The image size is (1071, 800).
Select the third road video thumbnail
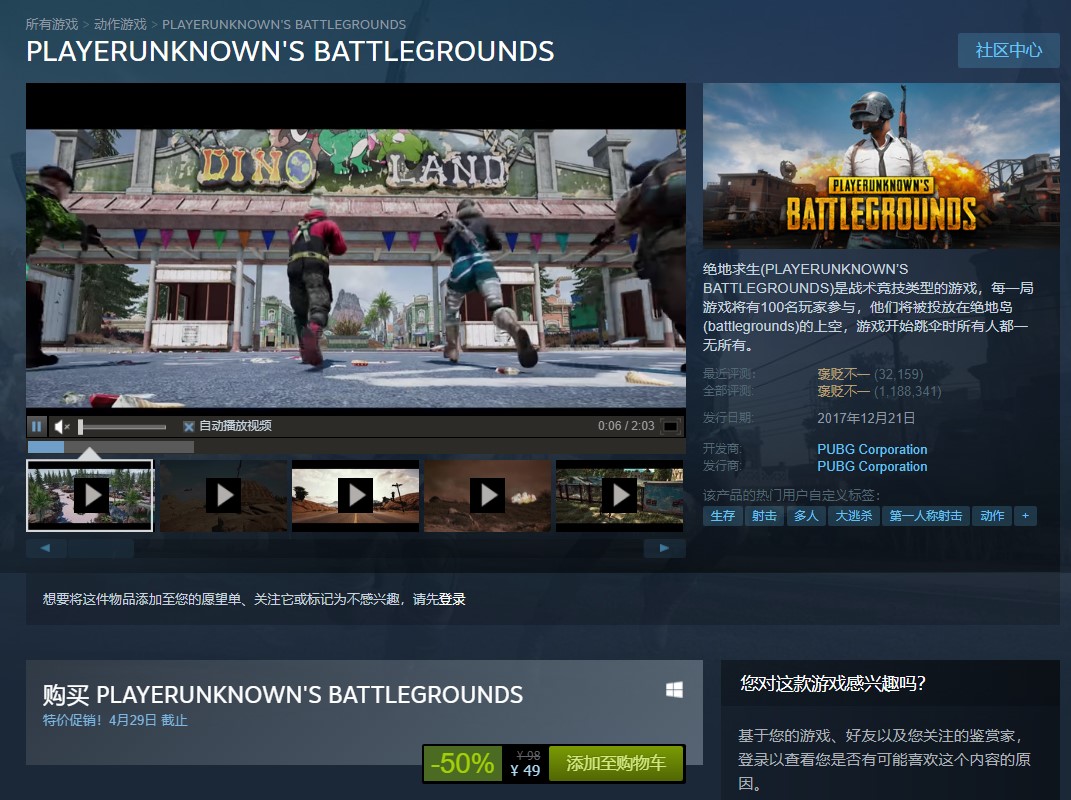(355, 495)
